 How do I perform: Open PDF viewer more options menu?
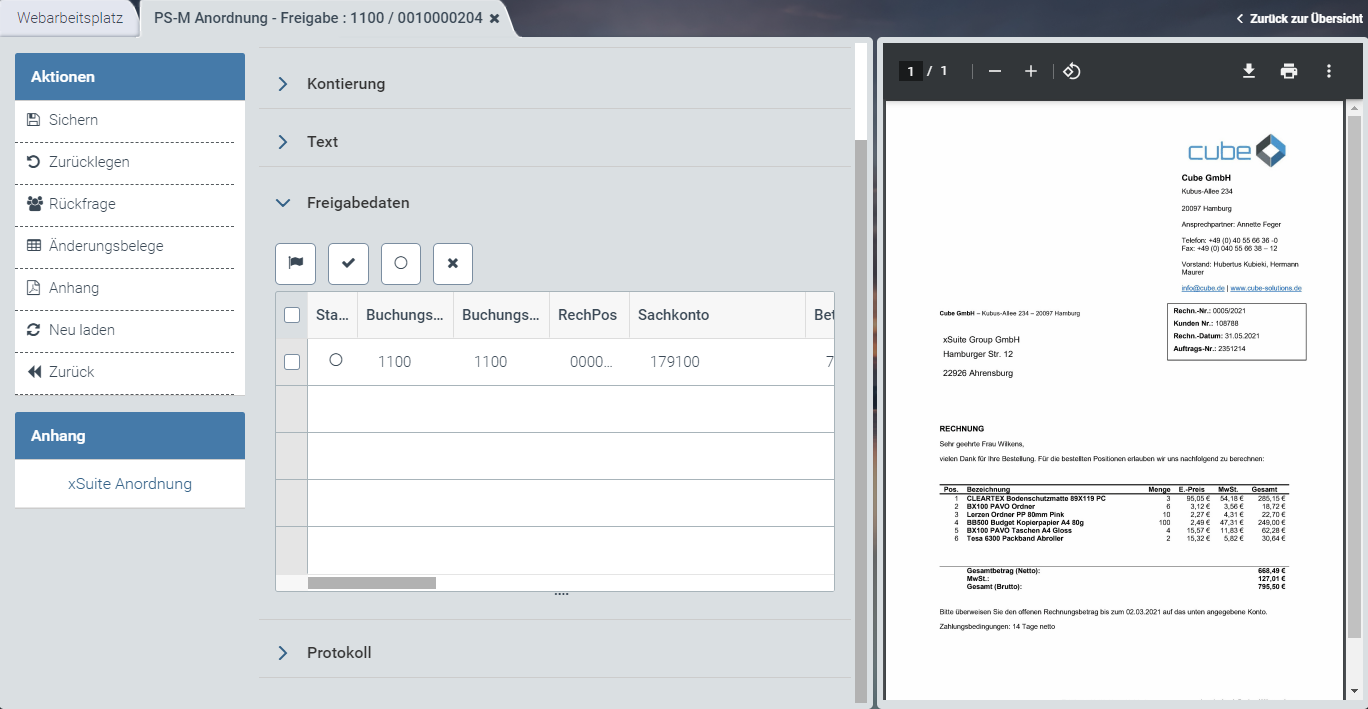click(1328, 71)
